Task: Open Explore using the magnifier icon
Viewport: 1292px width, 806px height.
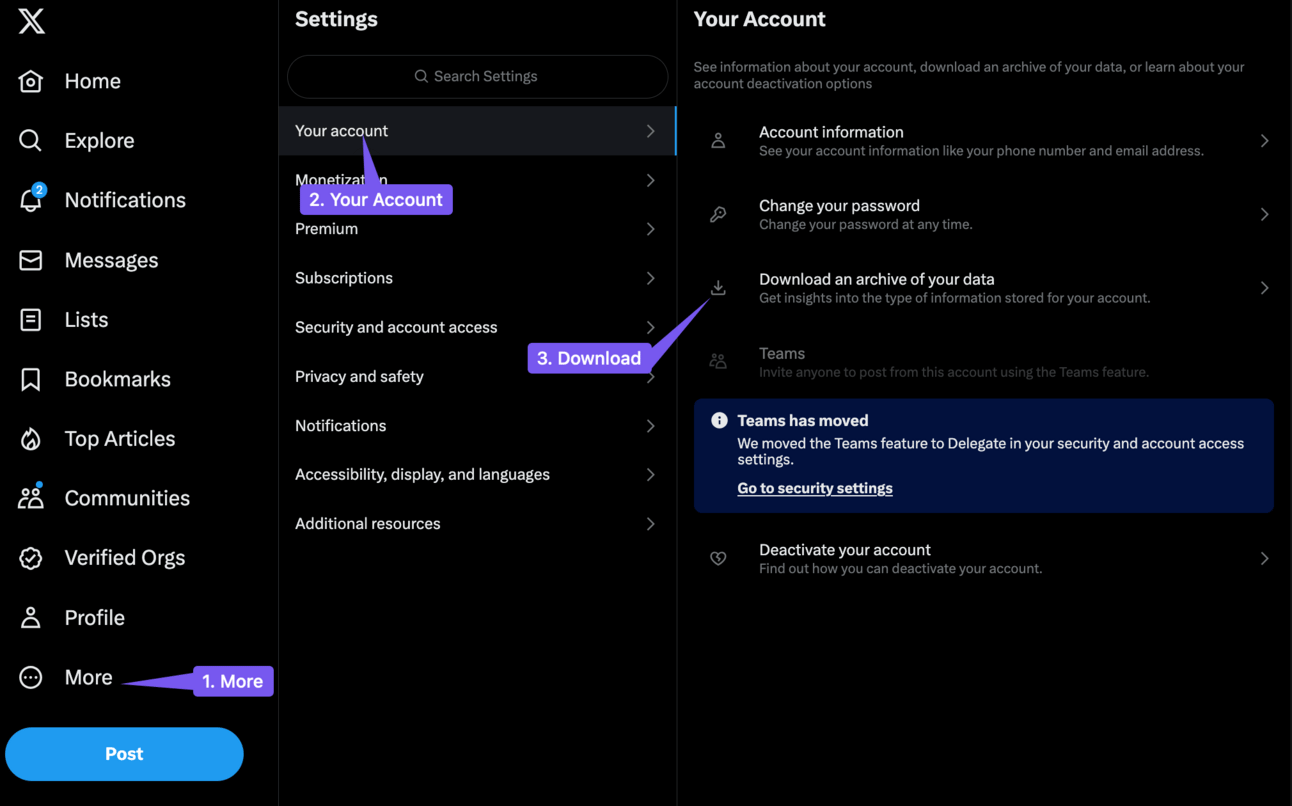Action: 31,141
